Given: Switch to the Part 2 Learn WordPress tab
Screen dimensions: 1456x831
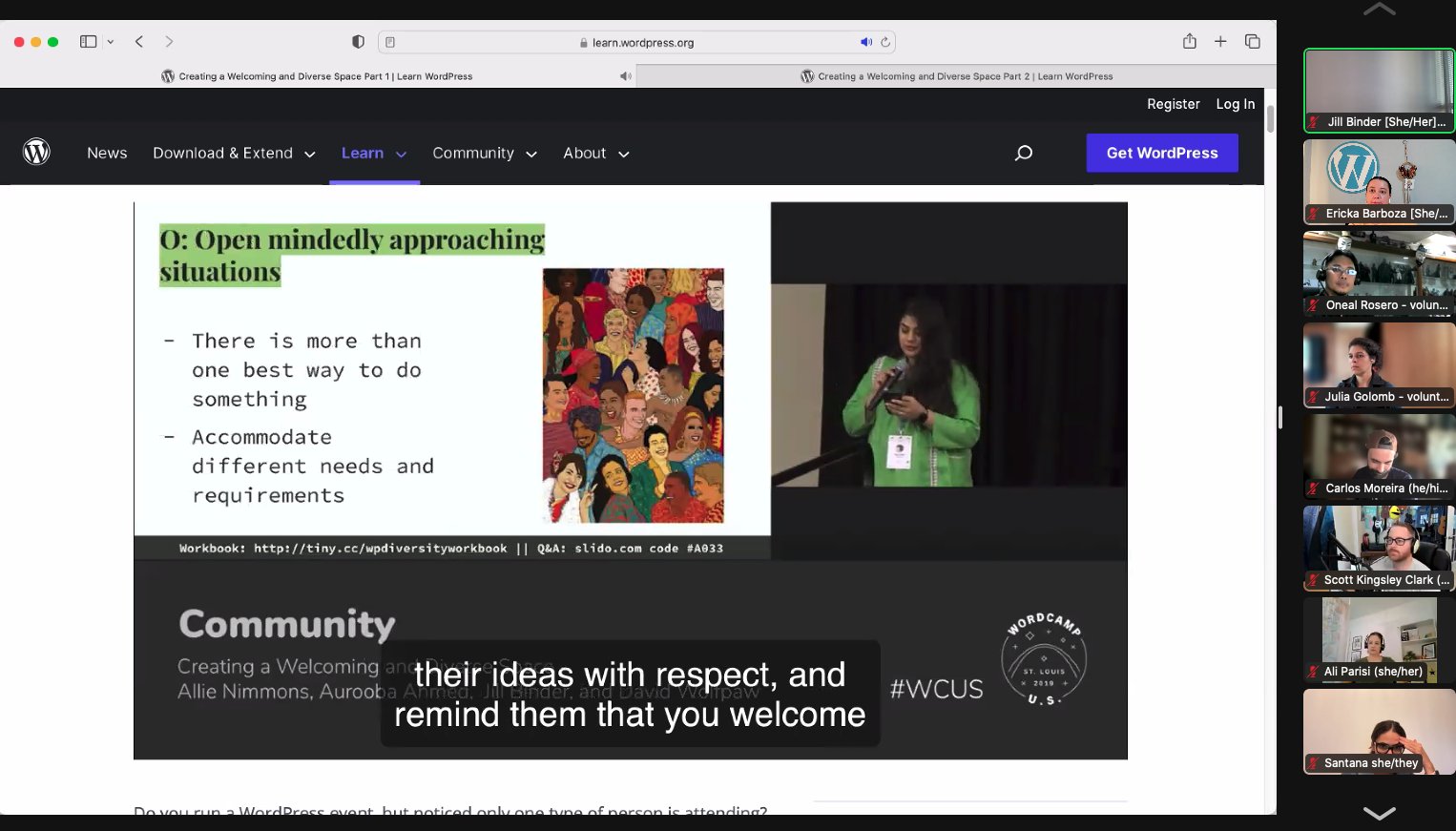Looking at the screenshot, I should (956, 76).
